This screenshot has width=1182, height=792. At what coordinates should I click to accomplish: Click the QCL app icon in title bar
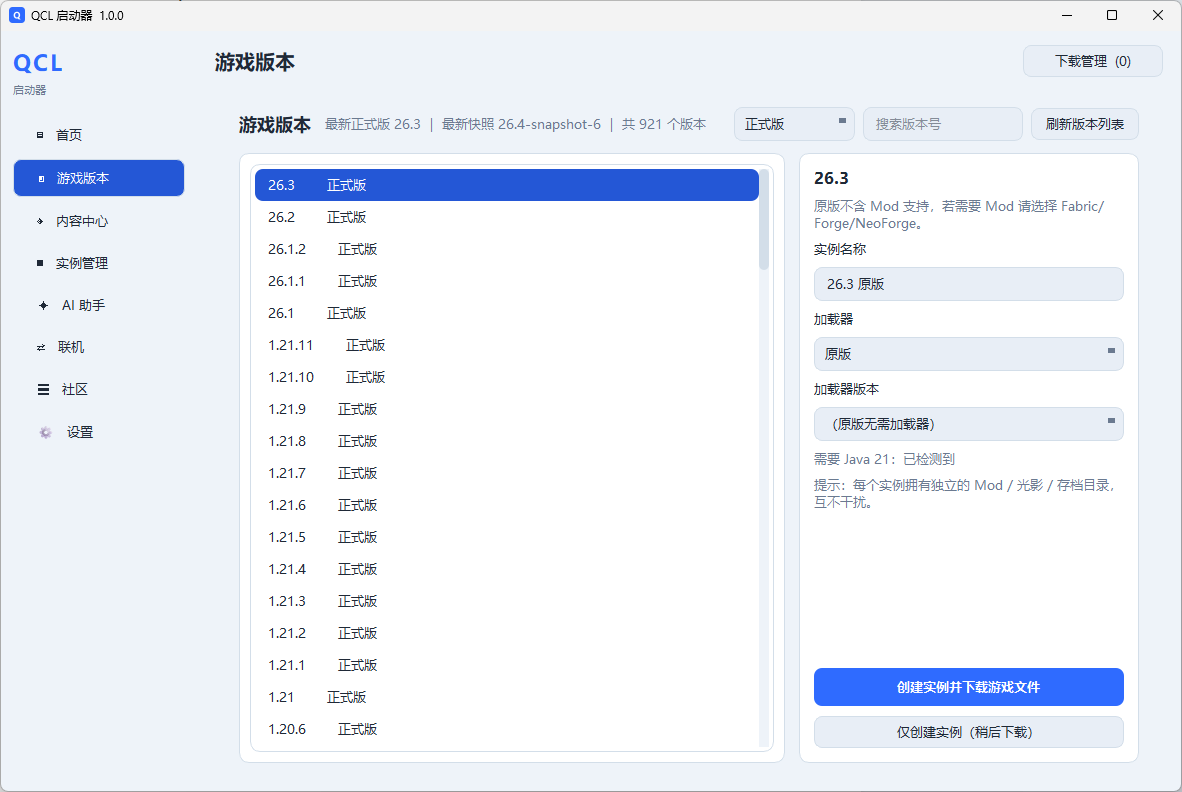click(x=17, y=15)
